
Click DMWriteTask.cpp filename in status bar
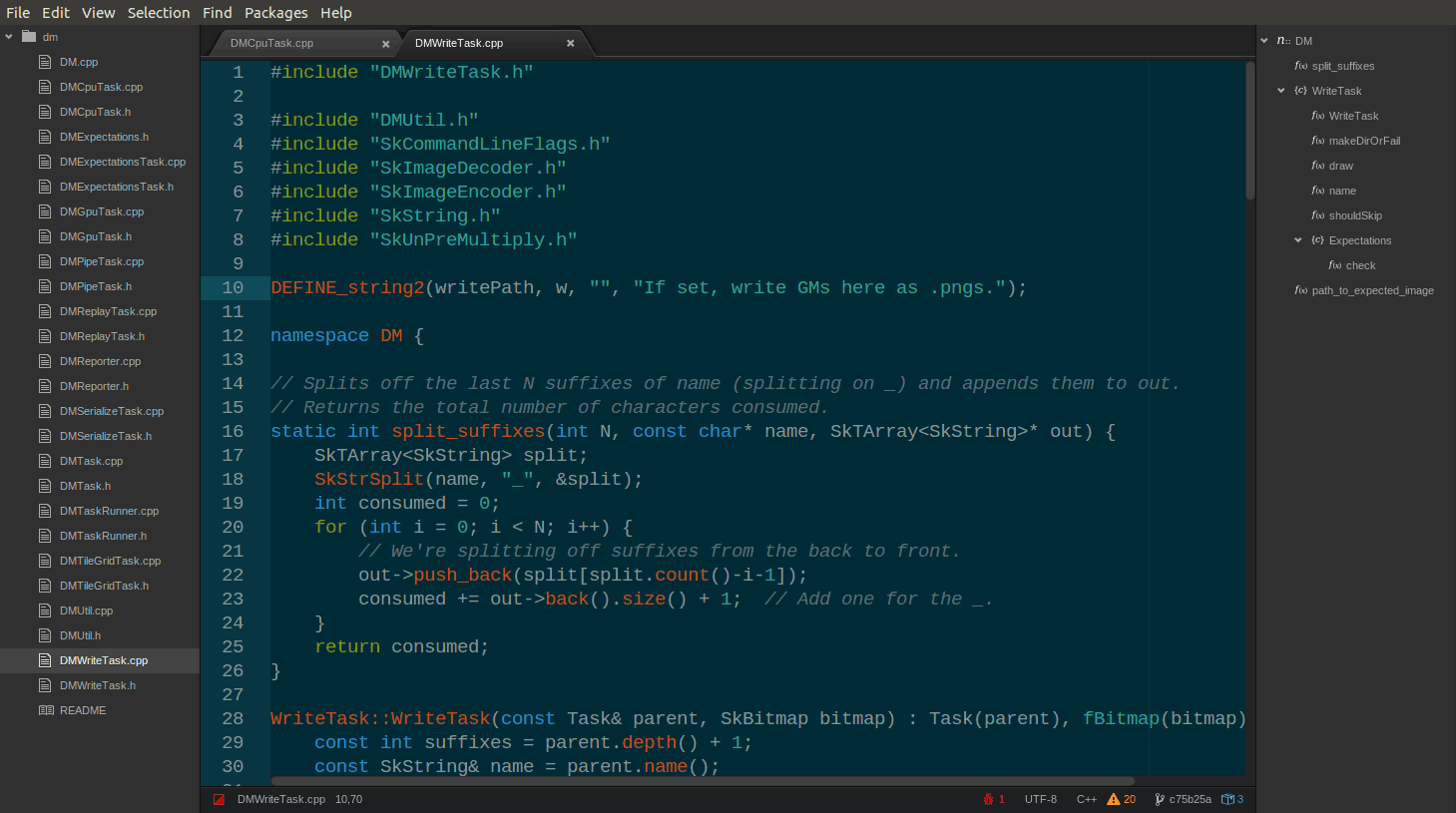click(x=281, y=799)
